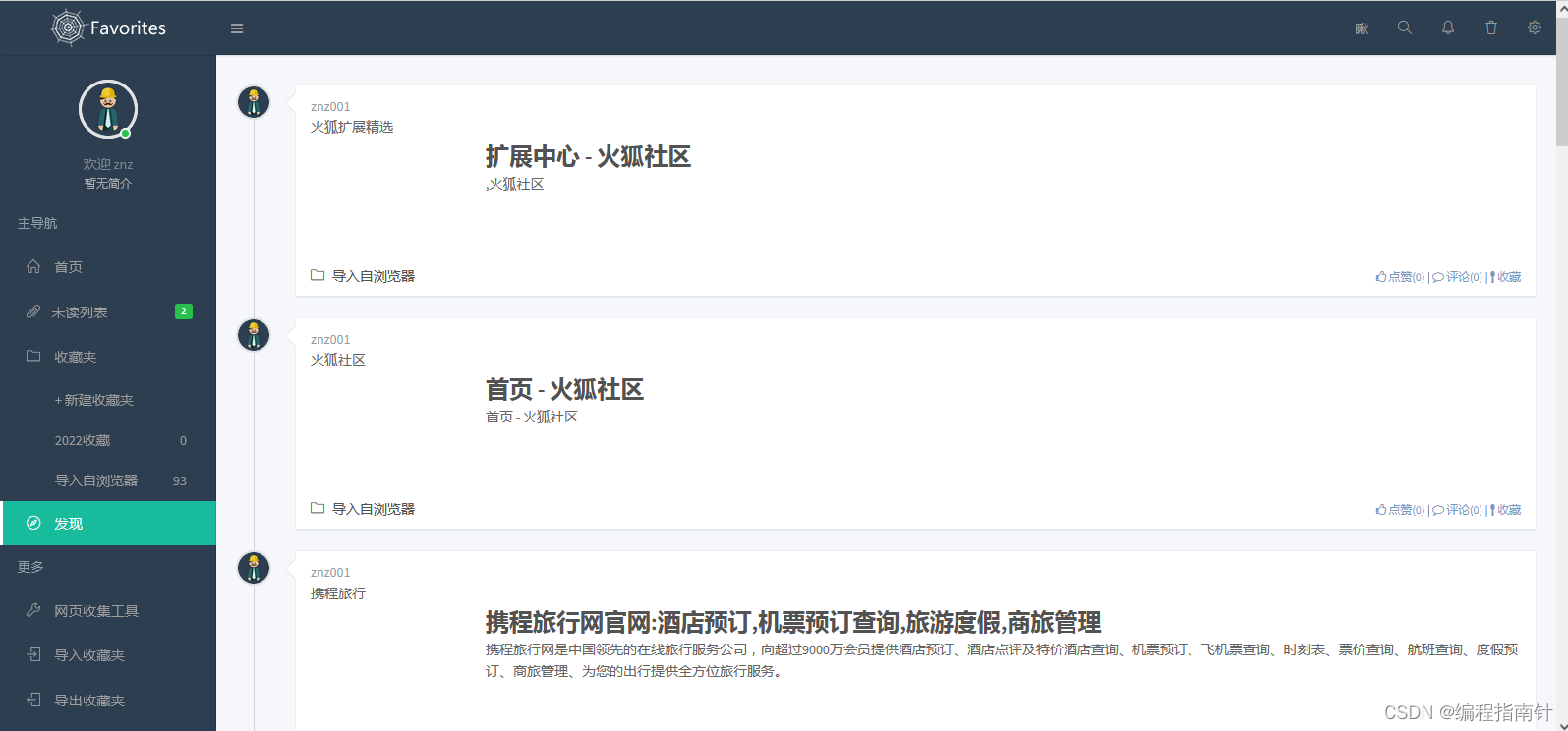Image resolution: width=1568 pixels, height=731 pixels.
Task: Click the user avatar in sidebar
Action: pyautogui.click(x=108, y=109)
